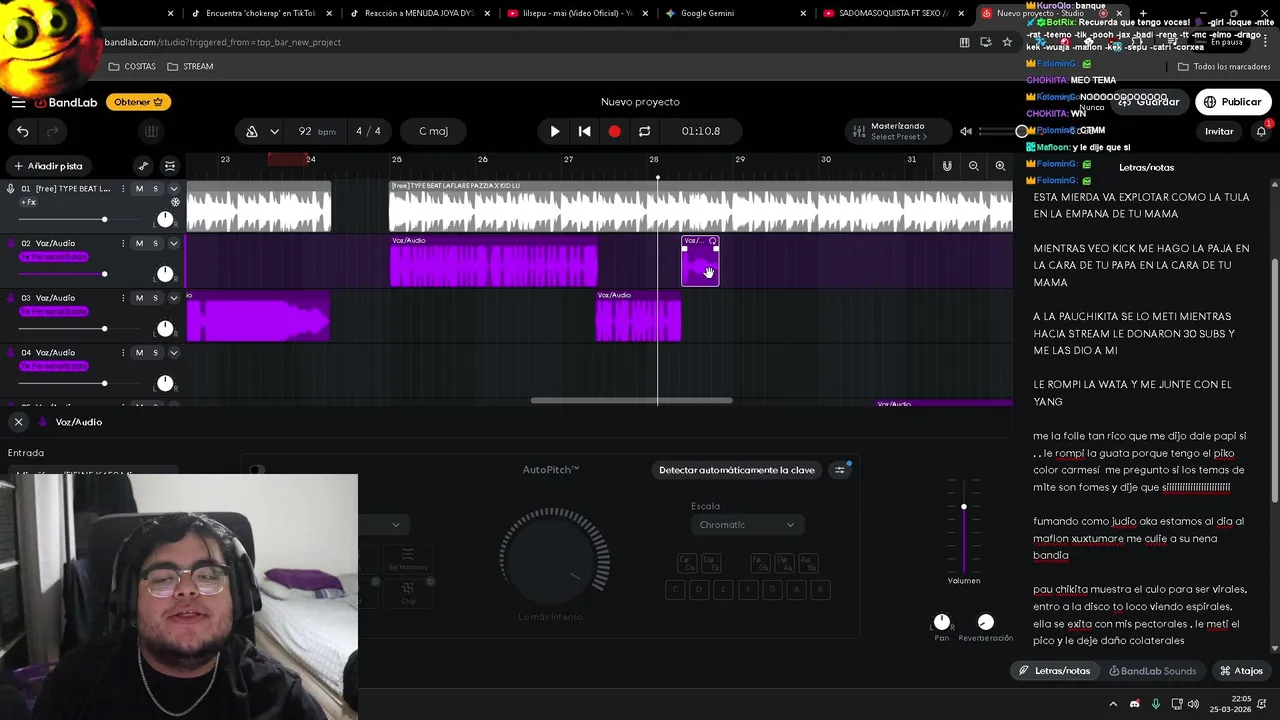Adjust track 03 pan knob
The height and width of the screenshot is (720, 1280).
tap(165, 329)
